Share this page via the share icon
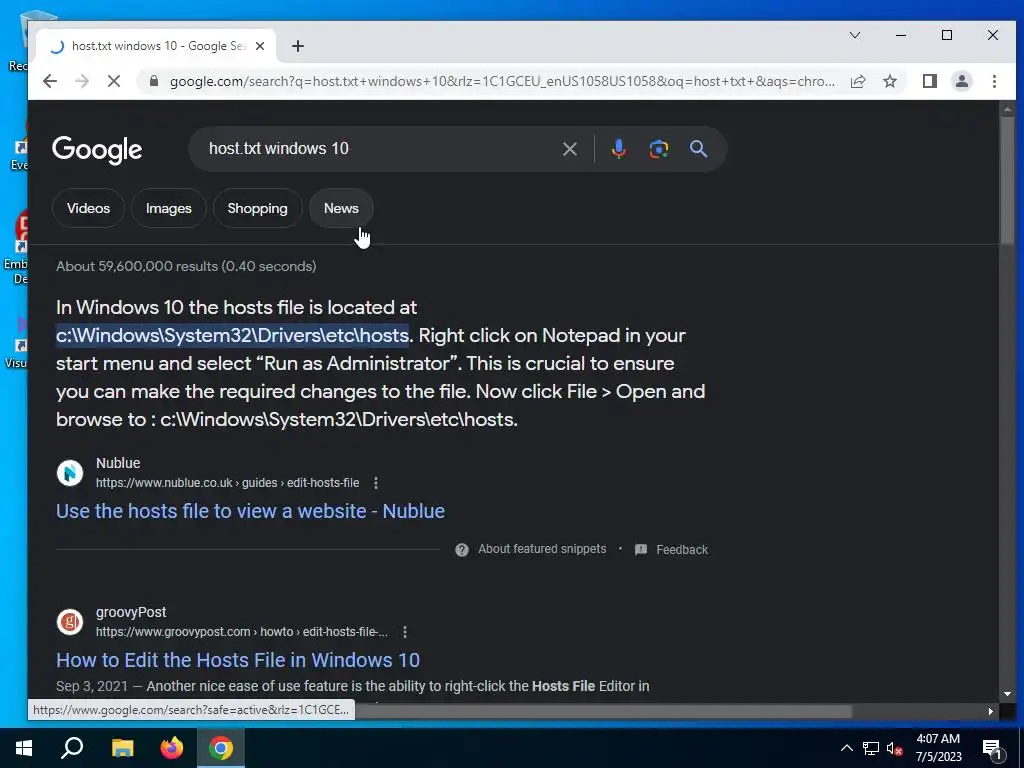This screenshot has width=1024, height=768. coord(858,81)
